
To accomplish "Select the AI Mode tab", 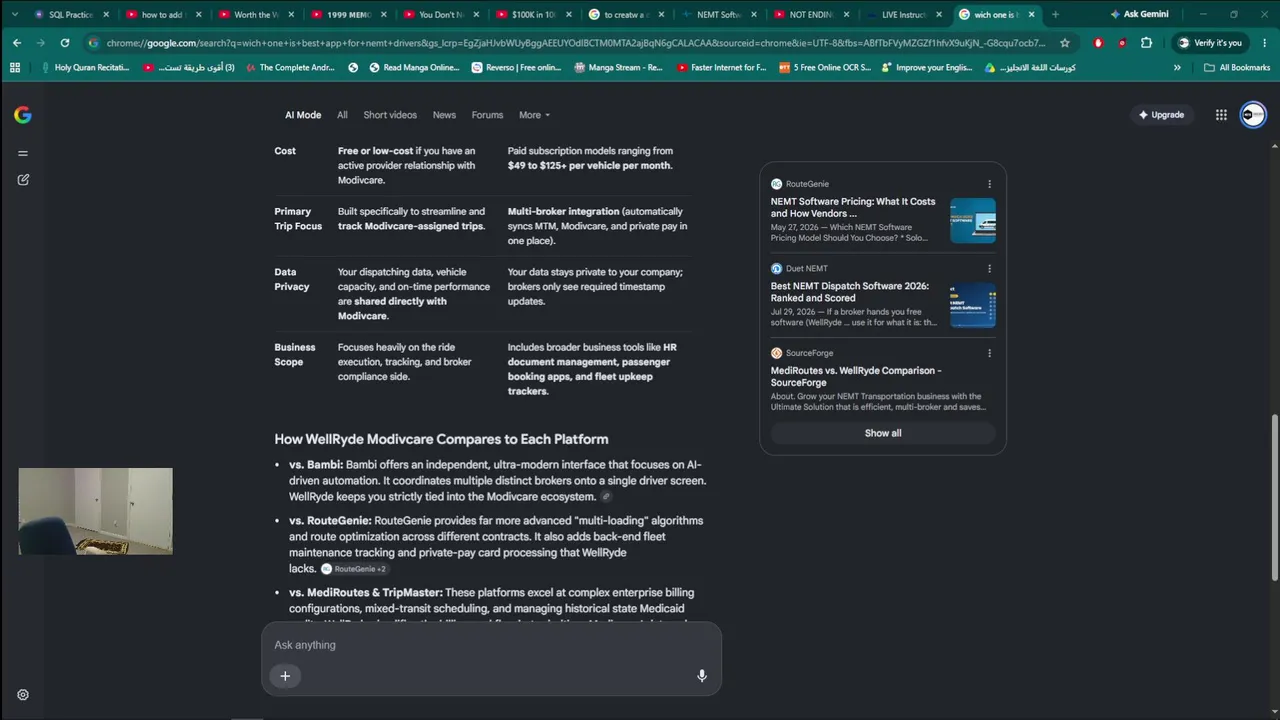I will tap(303, 115).
